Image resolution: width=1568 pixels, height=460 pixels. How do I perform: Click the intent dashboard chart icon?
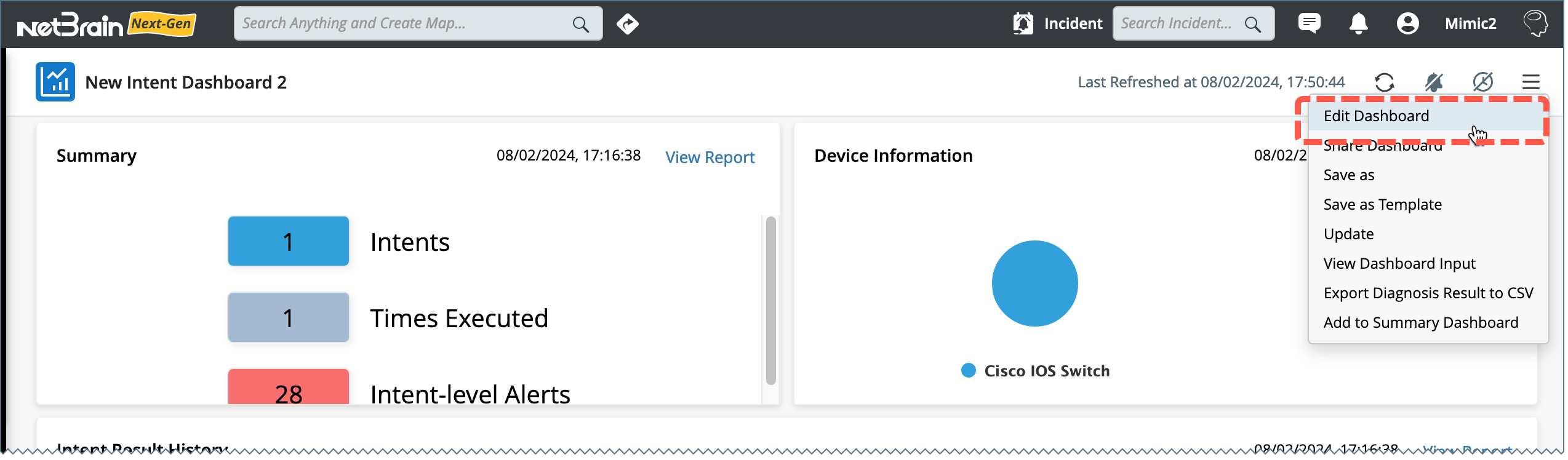55,82
